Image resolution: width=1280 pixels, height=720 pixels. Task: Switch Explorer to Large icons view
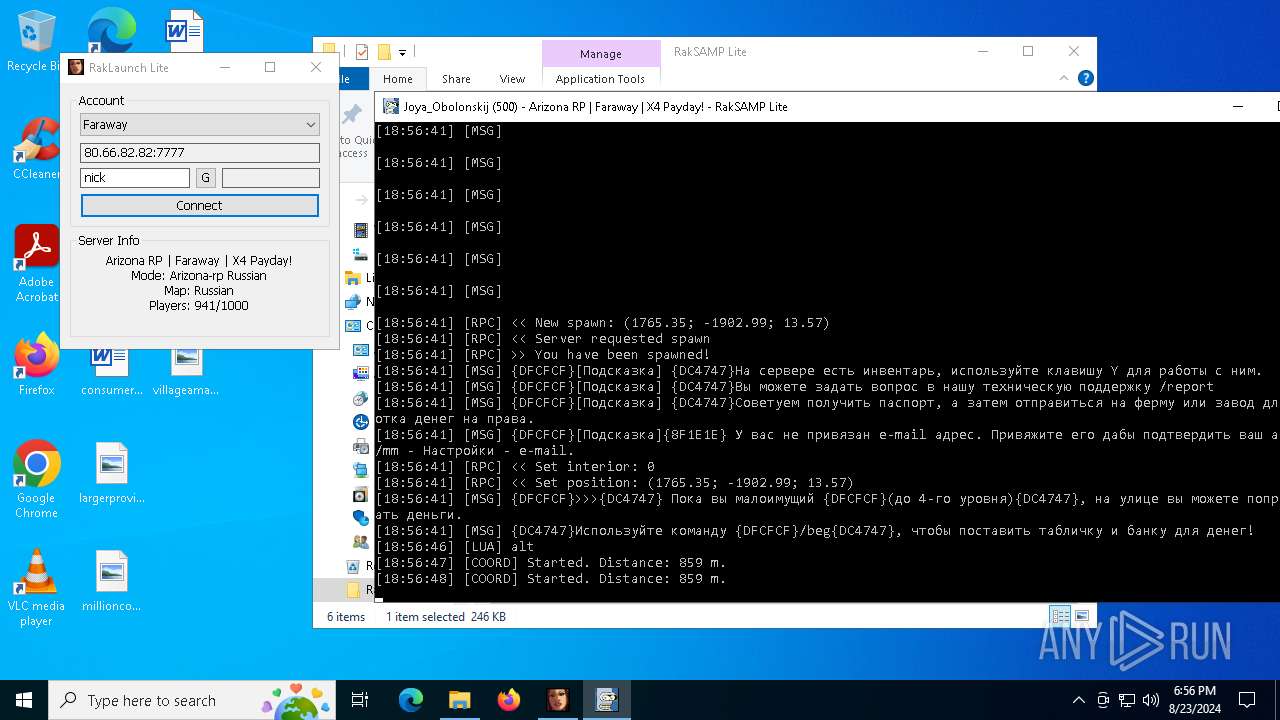point(1081,616)
